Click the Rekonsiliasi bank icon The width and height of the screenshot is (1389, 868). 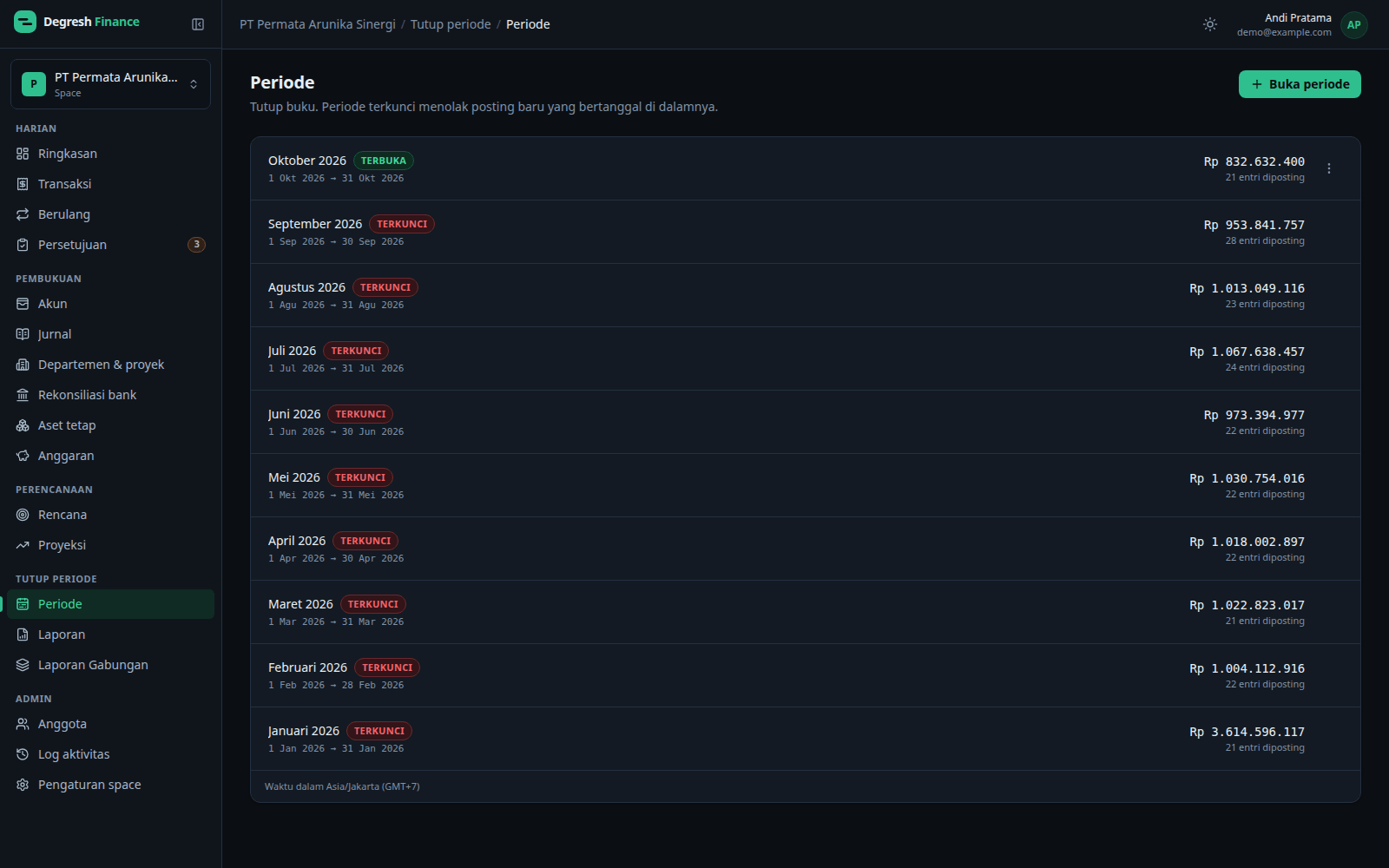[23, 395]
